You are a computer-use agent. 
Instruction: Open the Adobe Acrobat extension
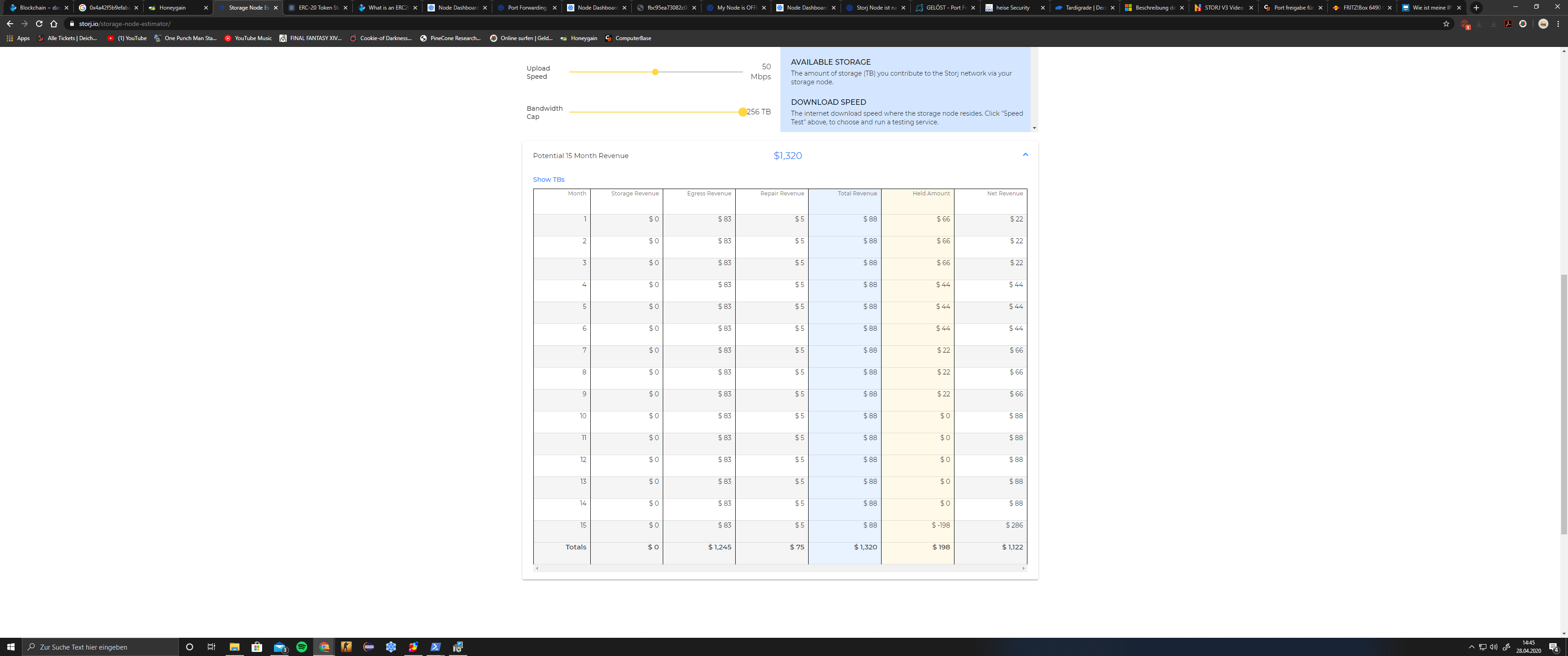pos(1508,24)
